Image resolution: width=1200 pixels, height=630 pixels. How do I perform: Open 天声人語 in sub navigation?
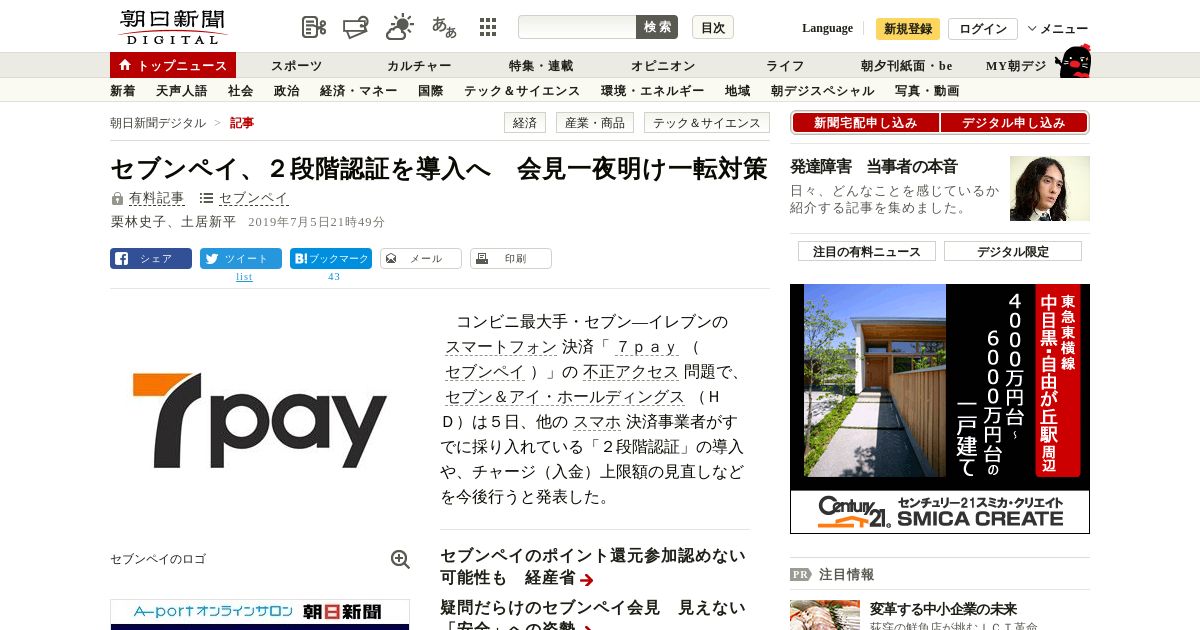pos(182,90)
